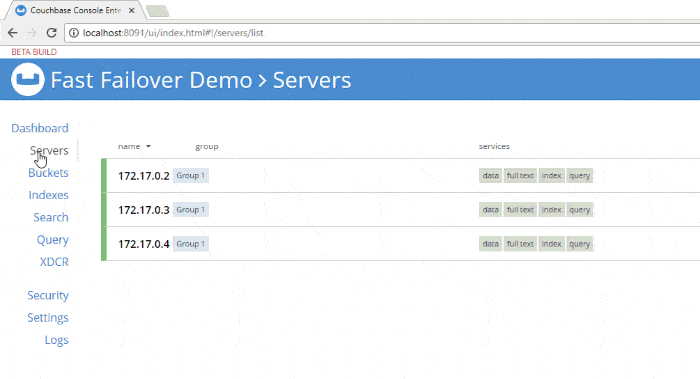The height and width of the screenshot is (379, 700).
Task: Go to XDCR in sidebar
Action: (54, 262)
